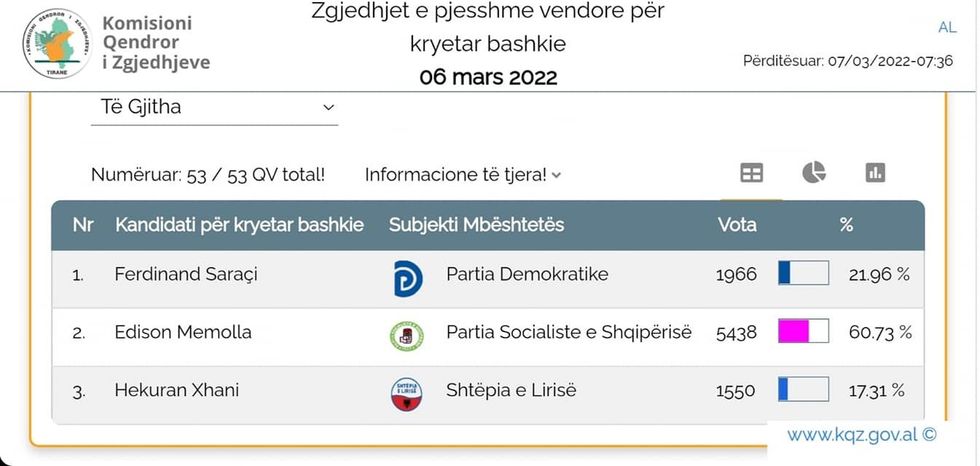Click the blue vote bar for Saraçi
Image resolution: width=980 pixels, height=466 pixels.
pyautogui.click(x=803, y=273)
